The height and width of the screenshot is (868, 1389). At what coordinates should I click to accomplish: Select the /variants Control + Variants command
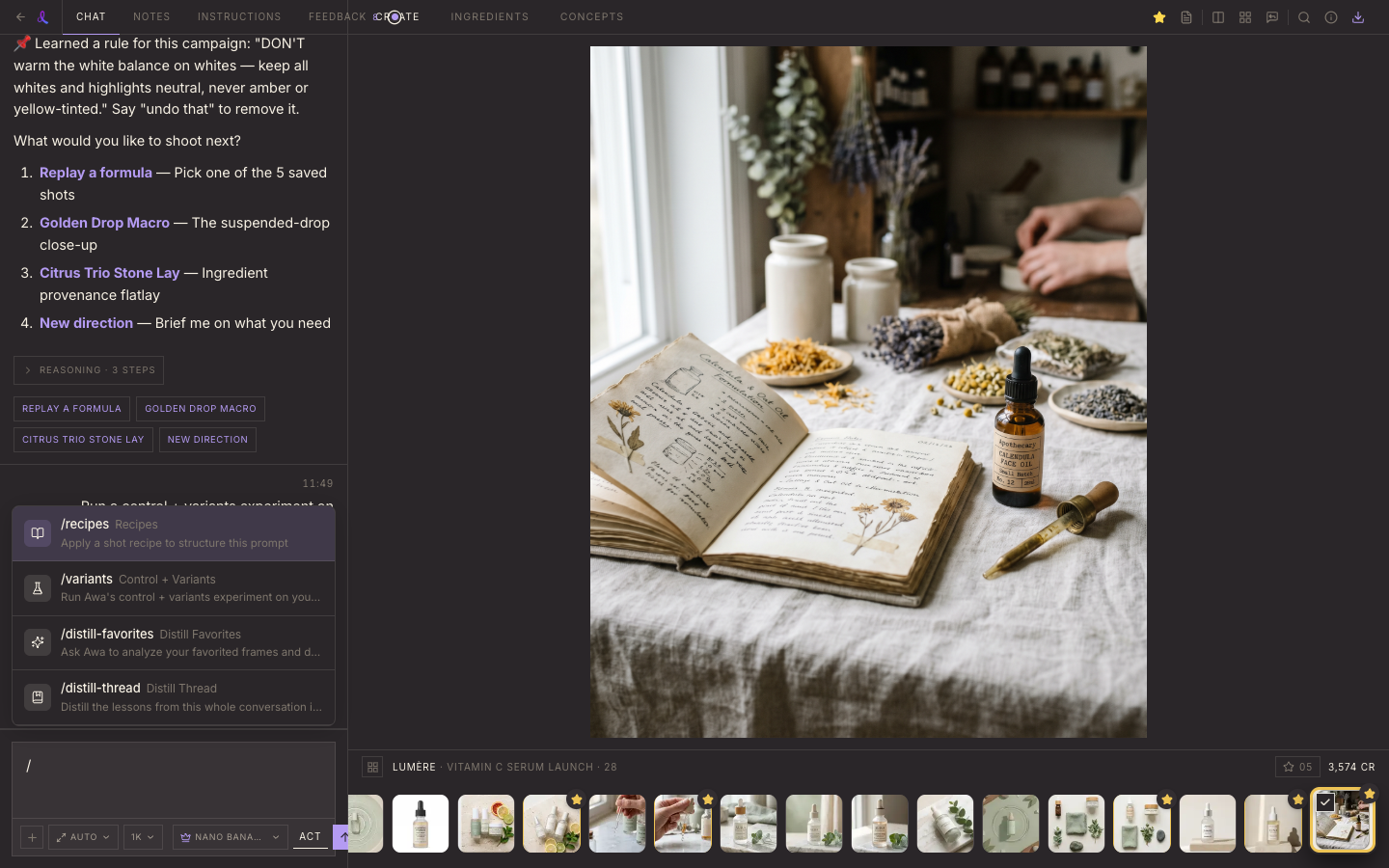[x=174, y=588]
